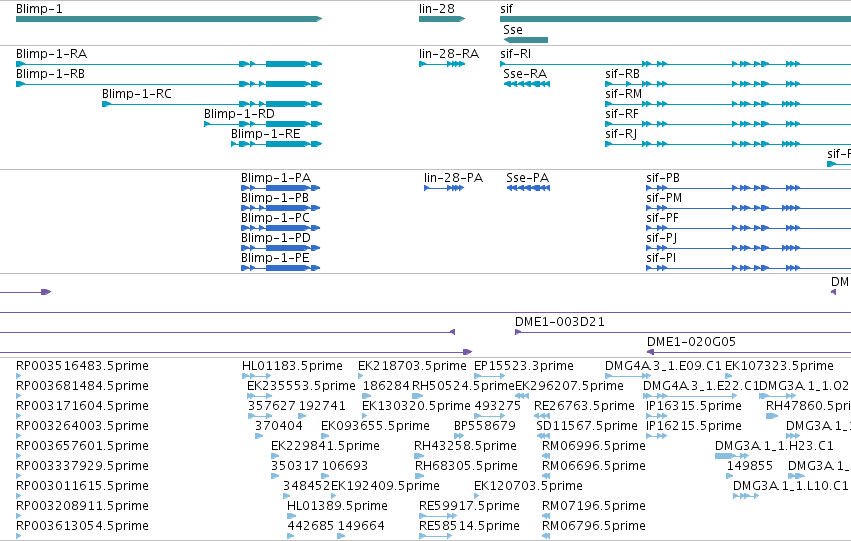Screen dimensions: 851x541
Task: Open the lin-28-RA transcript
Action: 449,54
